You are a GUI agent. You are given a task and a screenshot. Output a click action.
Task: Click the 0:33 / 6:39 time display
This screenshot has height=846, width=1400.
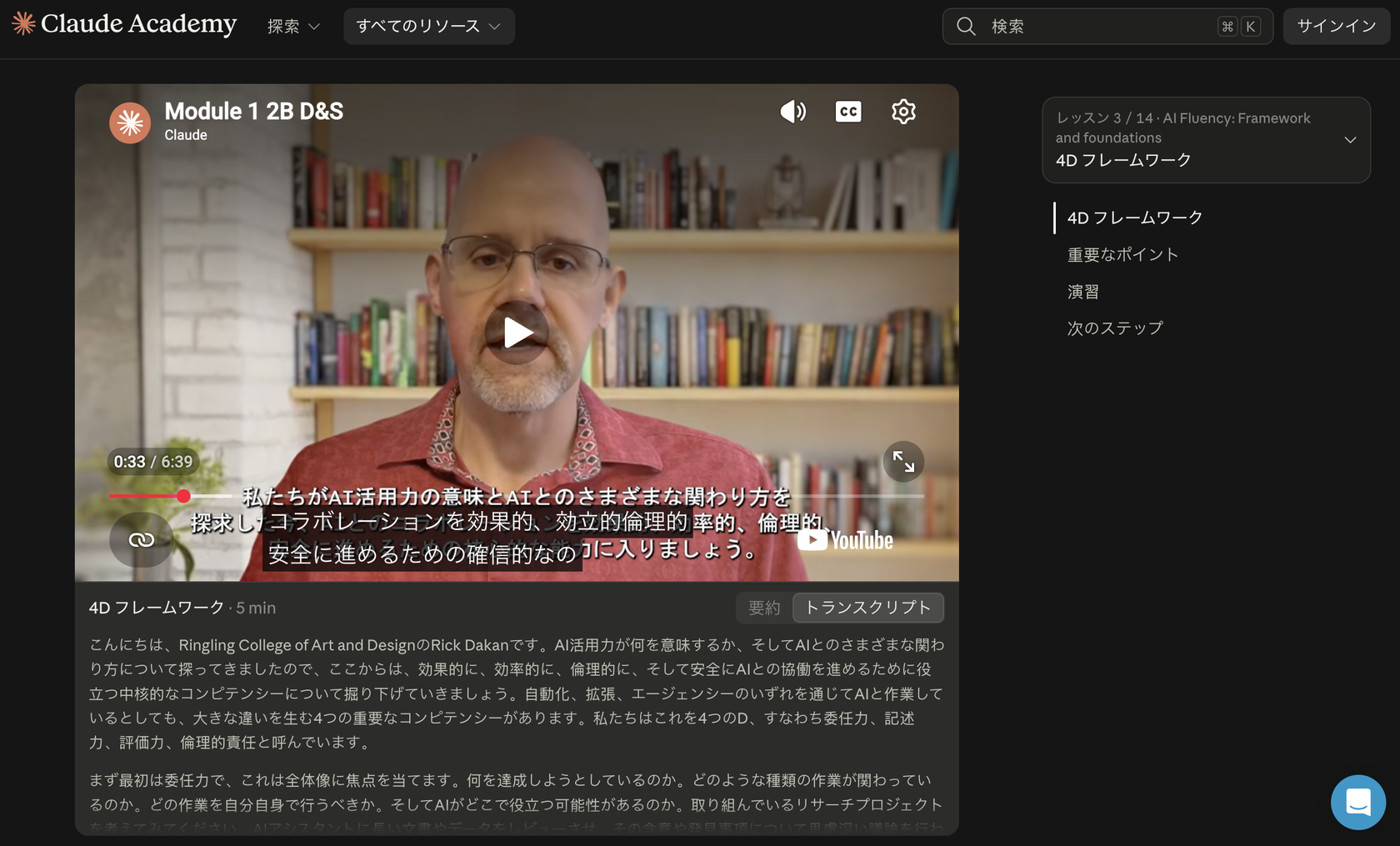(x=153, y=462)
